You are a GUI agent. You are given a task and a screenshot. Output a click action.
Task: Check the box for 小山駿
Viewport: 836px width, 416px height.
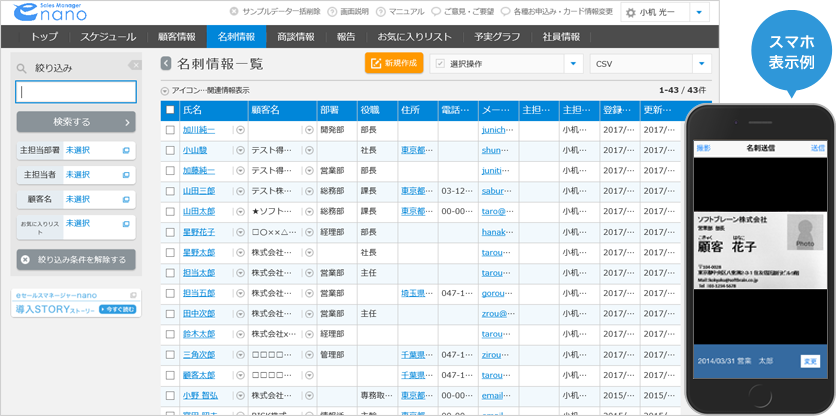coord(170,150)
